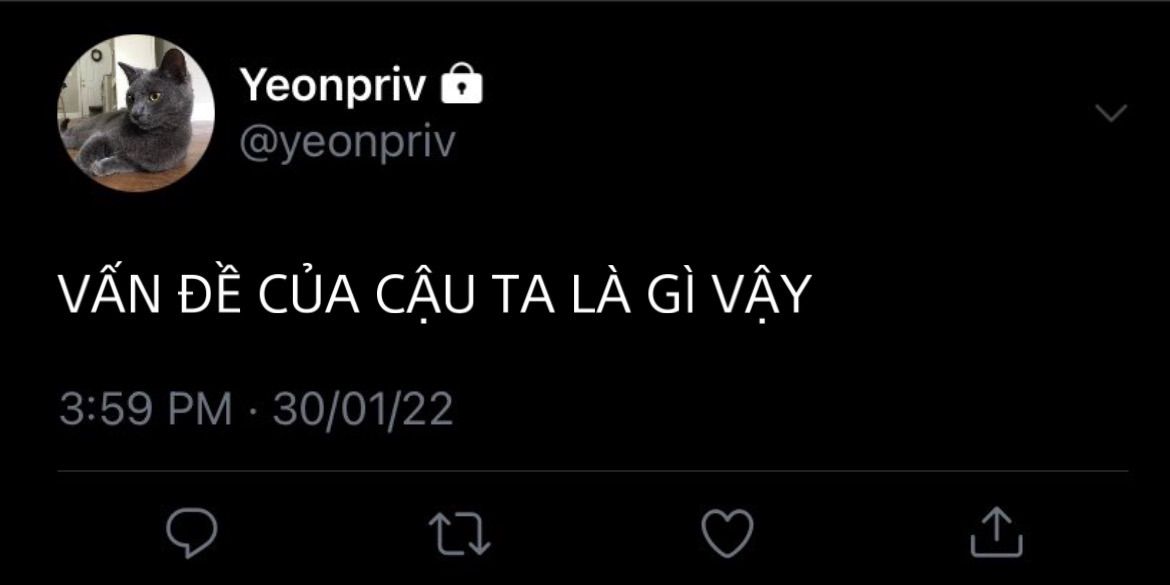
Task: Visit the @yeonpriv handle
Action: click(347, 142)
